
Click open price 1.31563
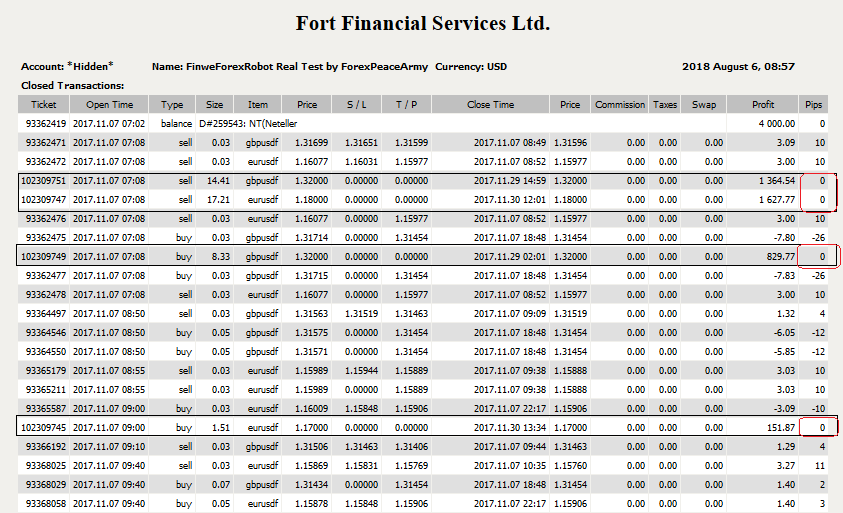pyautogui.click(x=311, y=314)
